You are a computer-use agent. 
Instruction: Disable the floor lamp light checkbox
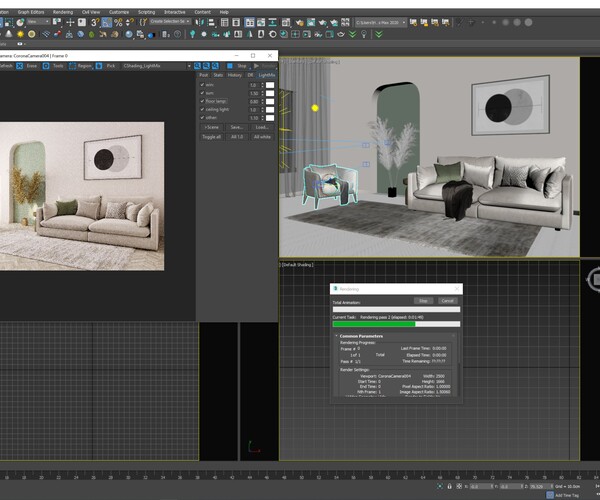[x=202, y=101]
